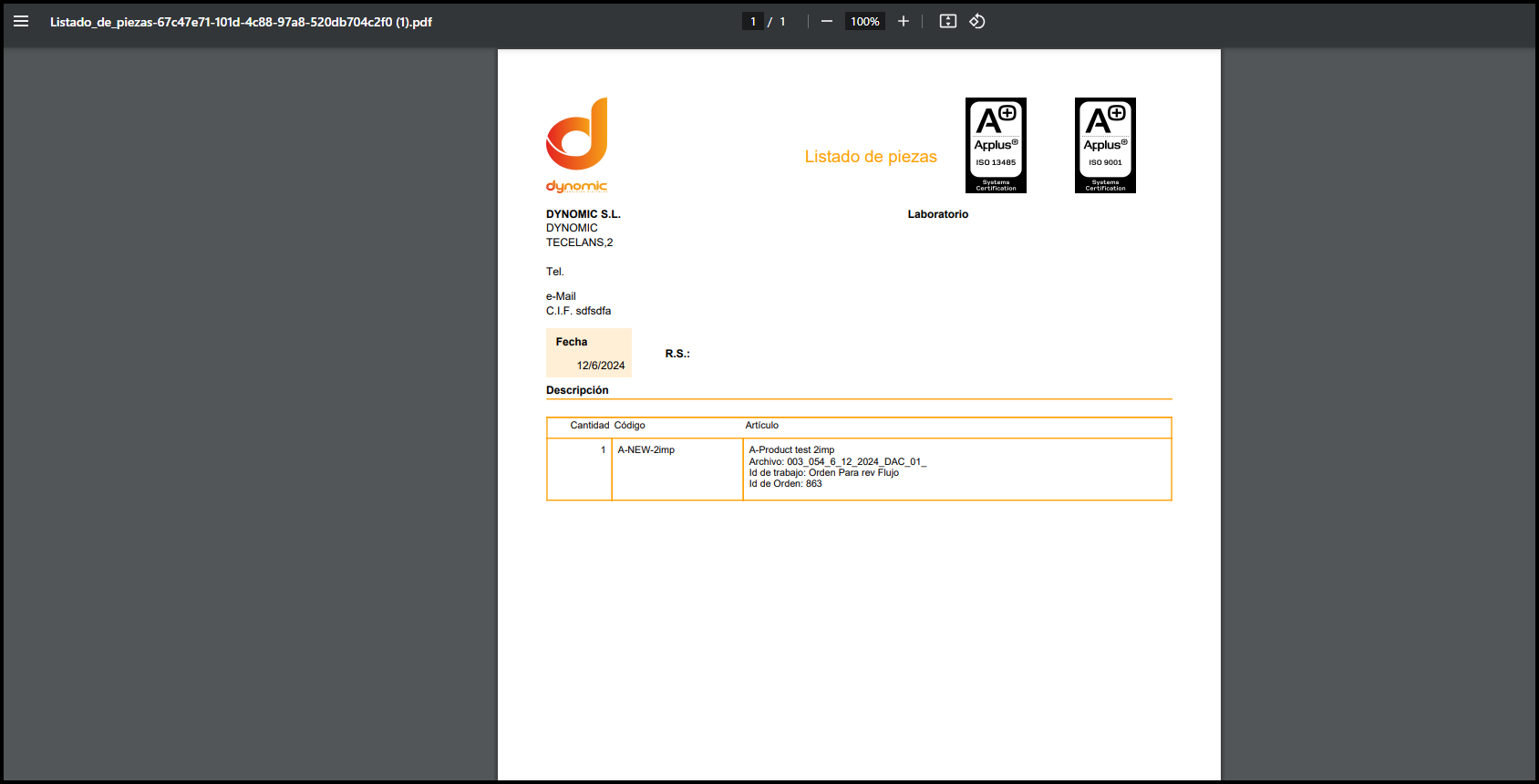Click the 'Id de Orden: 863' line
1539x784 pixels.
tap(785, 484)
